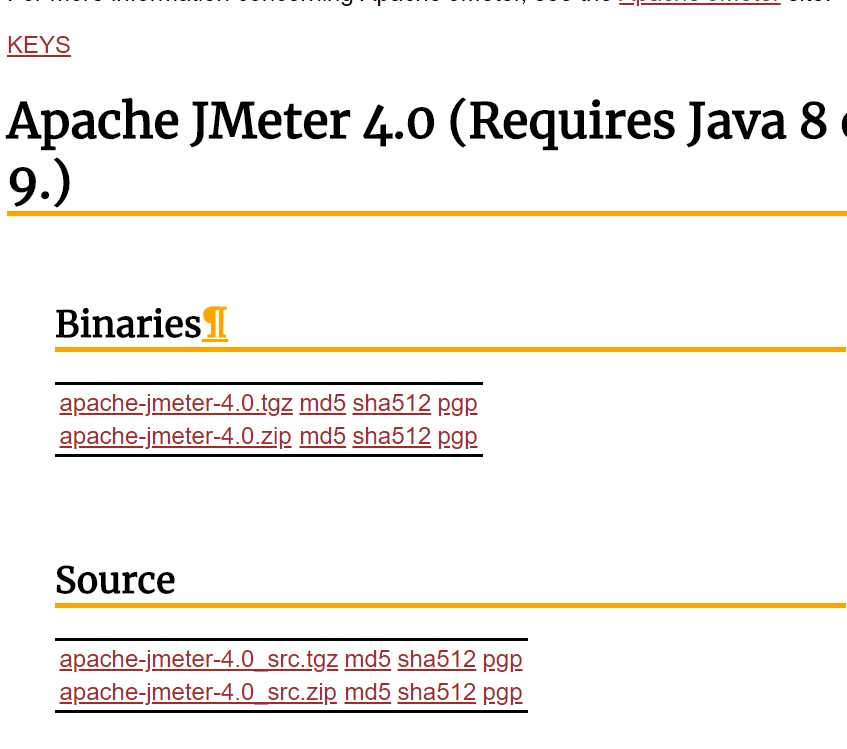The width and height of the screenshot is (847, 749).
Task: Open md5 link for apache-jmeter-4.0.tgz
Action: pos(322,404)
